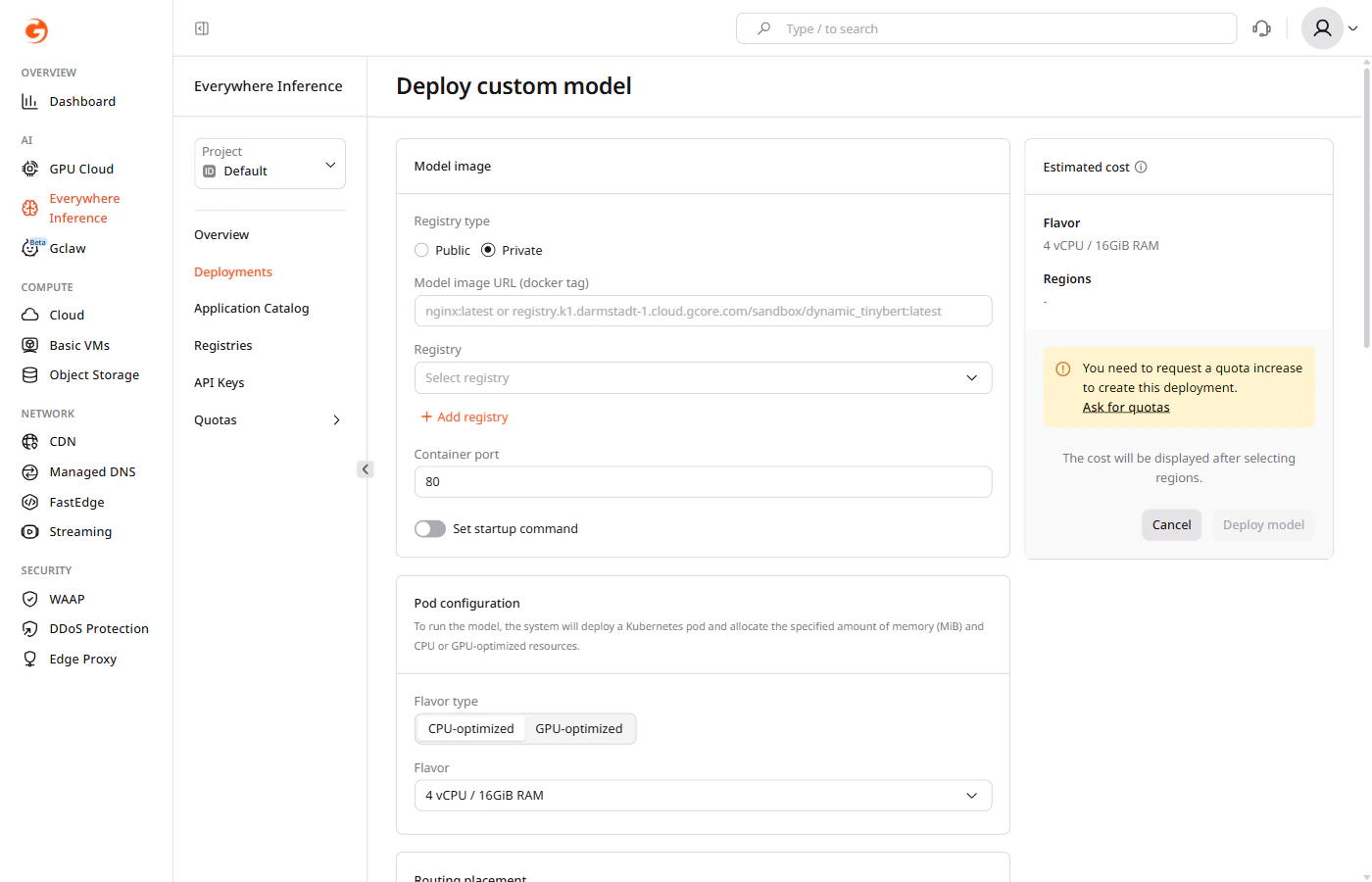Follow the Ask for quotas link
Image resolution: width=1372 pixels, height=882 pixels.
[1126, 407]
